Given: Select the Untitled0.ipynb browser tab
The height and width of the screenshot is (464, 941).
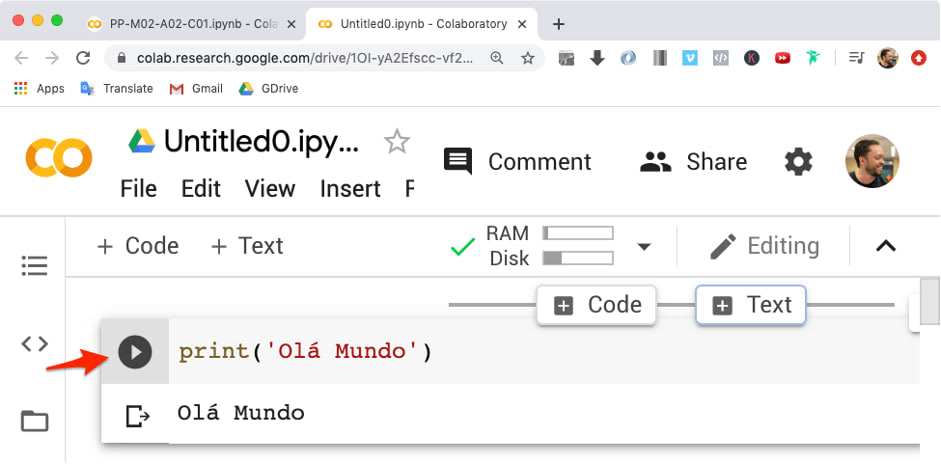Looking at the screenshot, I should 423,24.
